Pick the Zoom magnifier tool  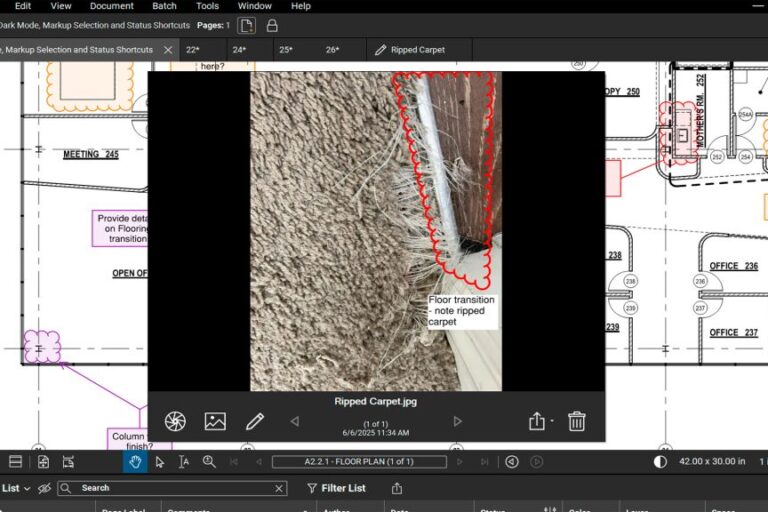click(209, 461)
